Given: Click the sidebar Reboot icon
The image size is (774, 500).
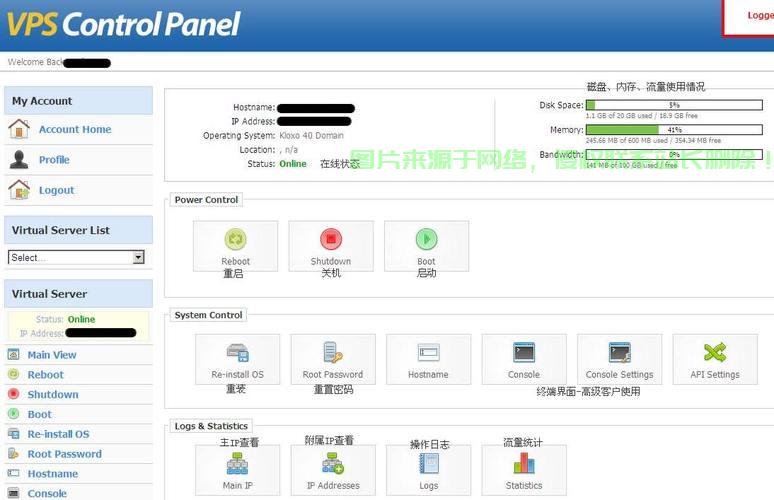Looking at the screenshot, I should tap(14, 374).
